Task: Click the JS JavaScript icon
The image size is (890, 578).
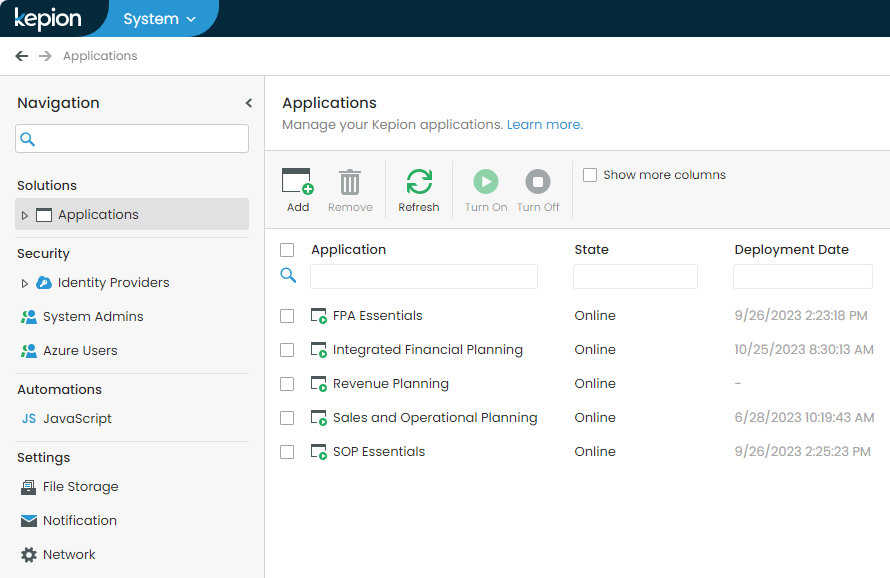Action: click(29, 418)
